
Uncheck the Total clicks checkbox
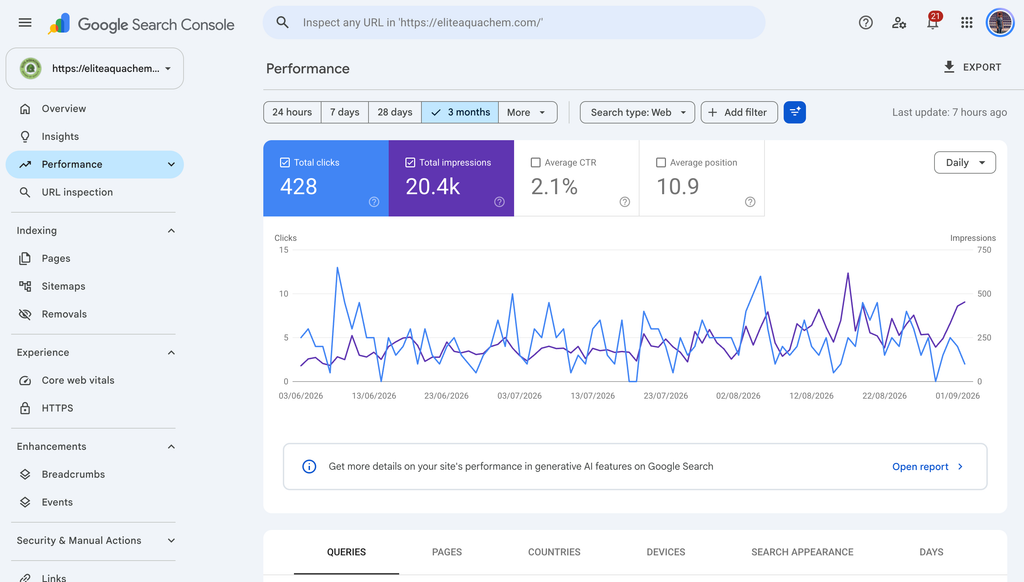pyautogui.click(x=285, y=163)
